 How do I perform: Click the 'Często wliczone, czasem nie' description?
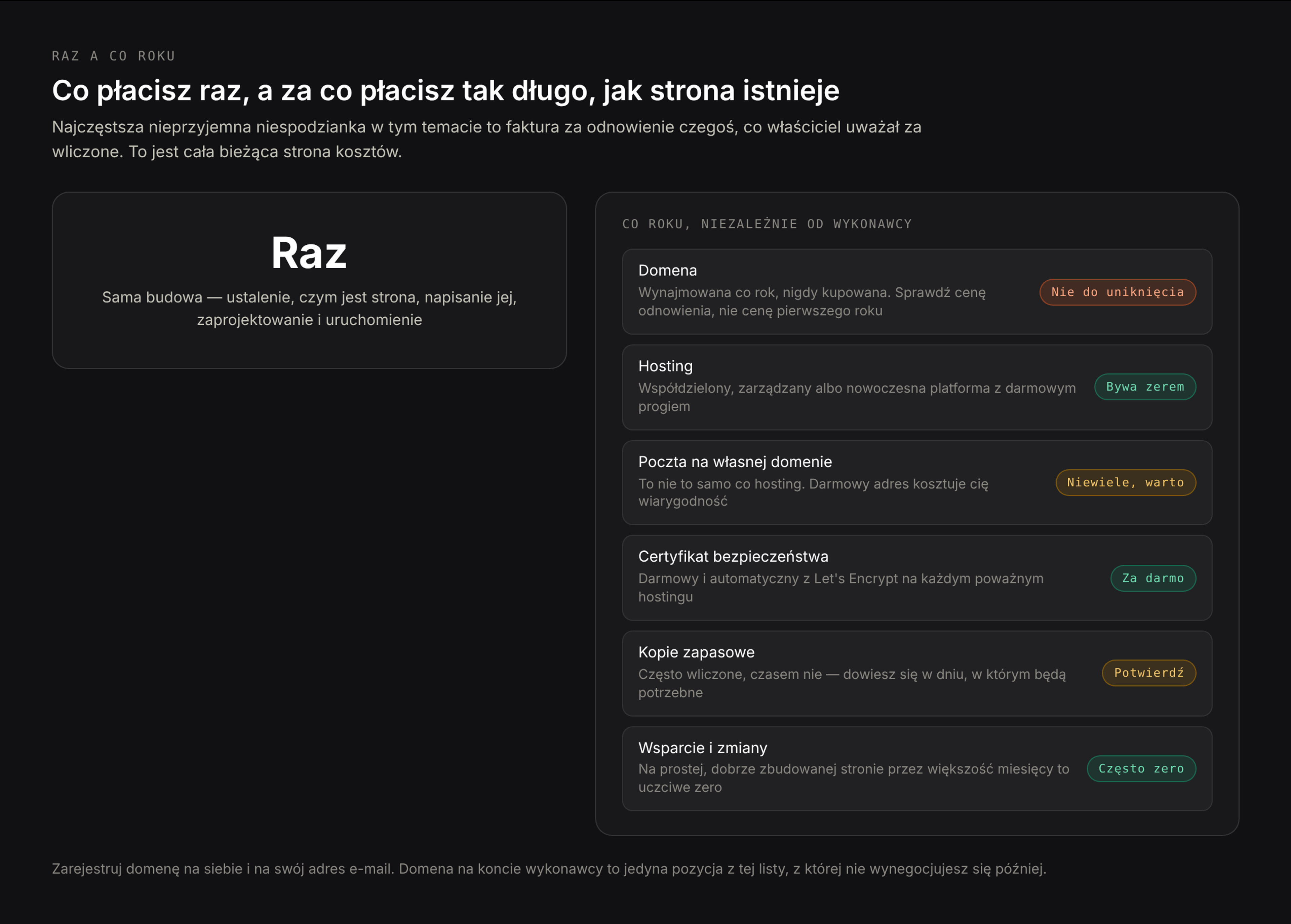pos(852,683)
